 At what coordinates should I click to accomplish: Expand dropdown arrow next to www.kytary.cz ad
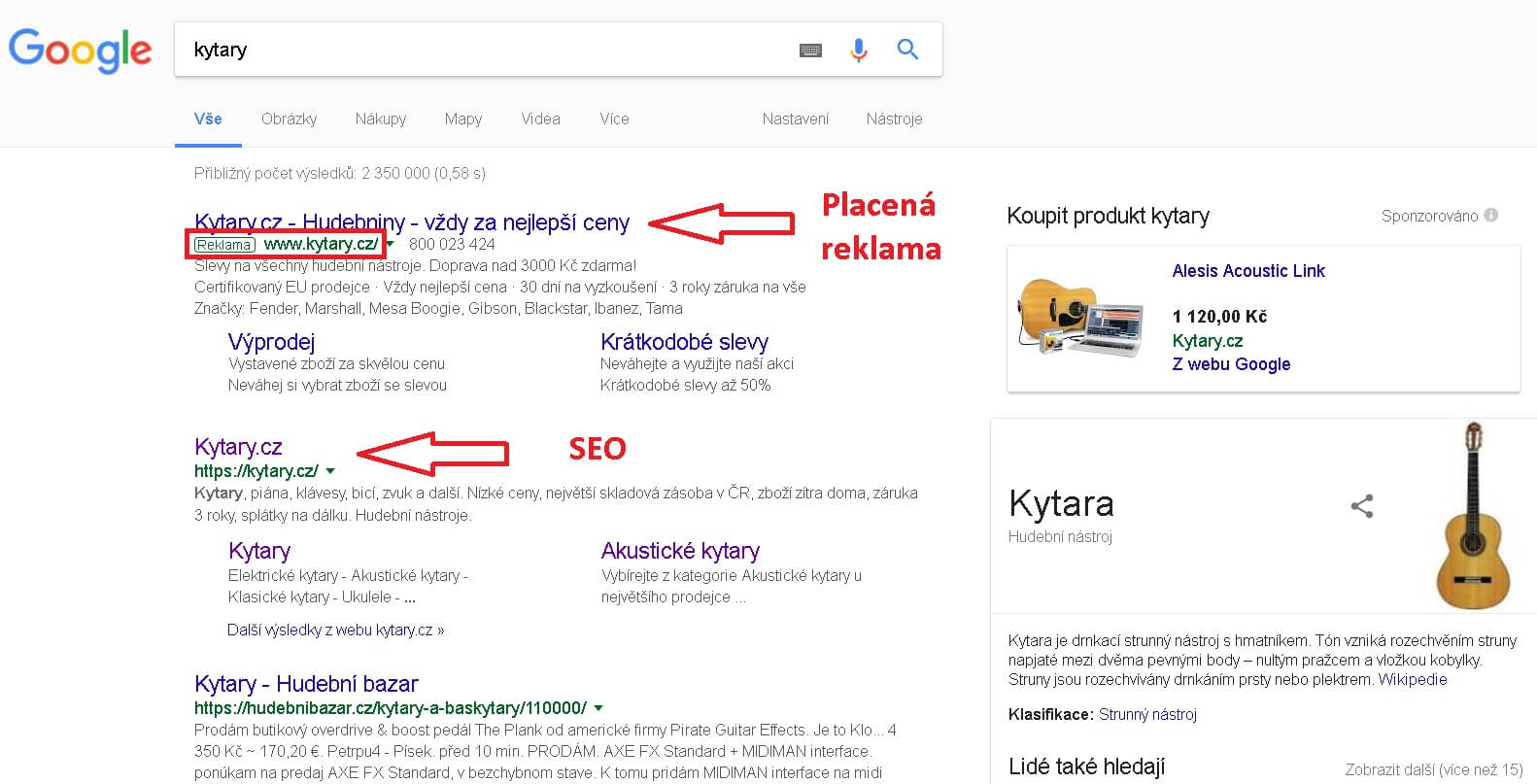pos(391,245)
